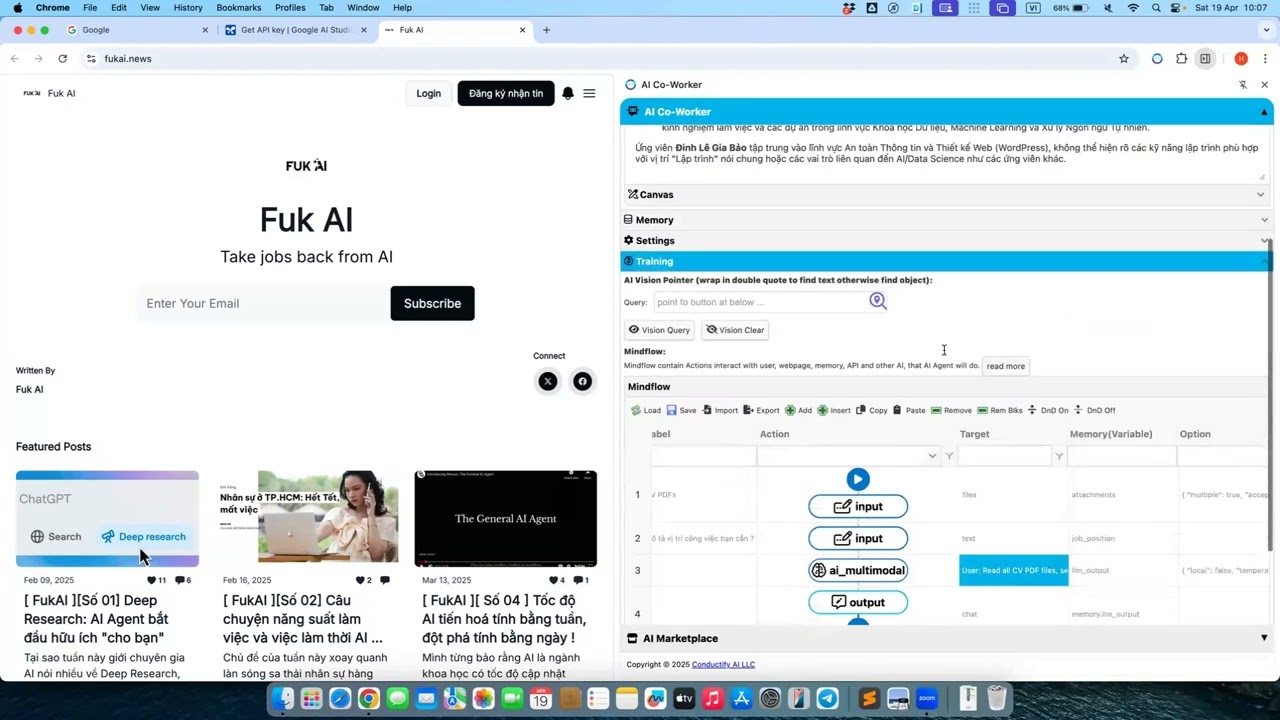This screenshot has width=1280, height=720.
Task: Run Vision Query with the eye button
Action: [659, 330]
